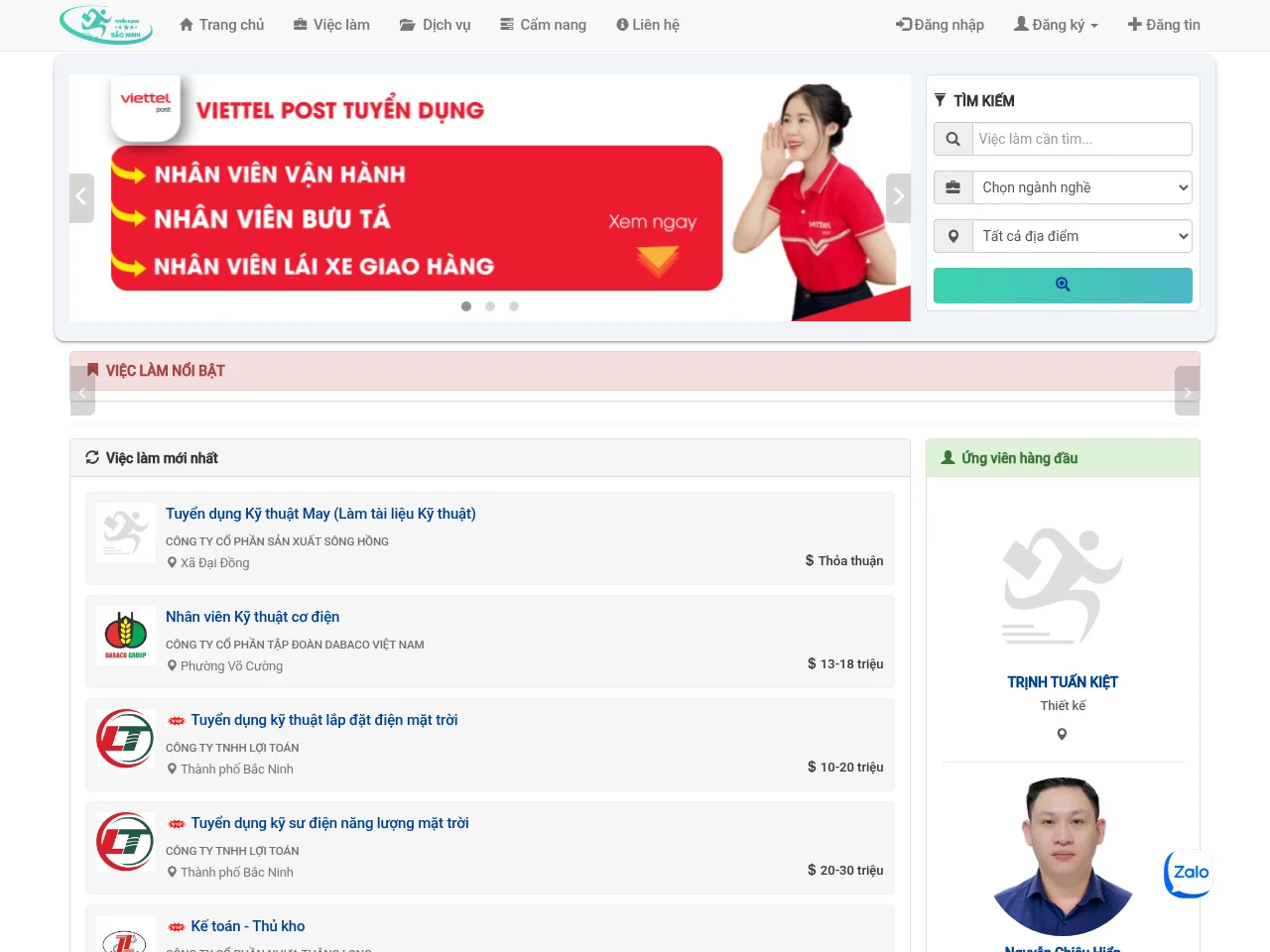Click the 10-20 triệu salary text
The height and width of the screenshot is (952, 1270).
tap(851, 768)
